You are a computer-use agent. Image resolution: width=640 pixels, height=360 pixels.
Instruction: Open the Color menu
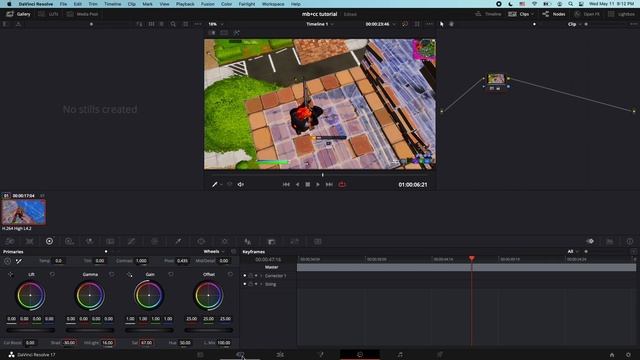click(x=227, y=4)
